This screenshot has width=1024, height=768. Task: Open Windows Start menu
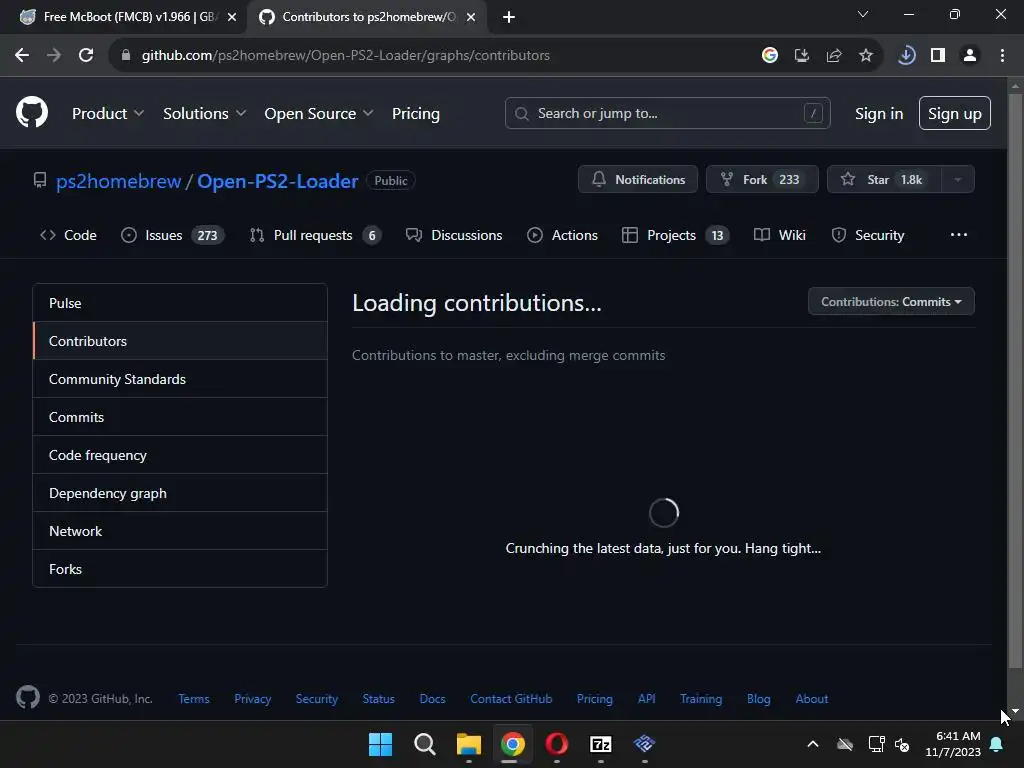tap(380, 744)
